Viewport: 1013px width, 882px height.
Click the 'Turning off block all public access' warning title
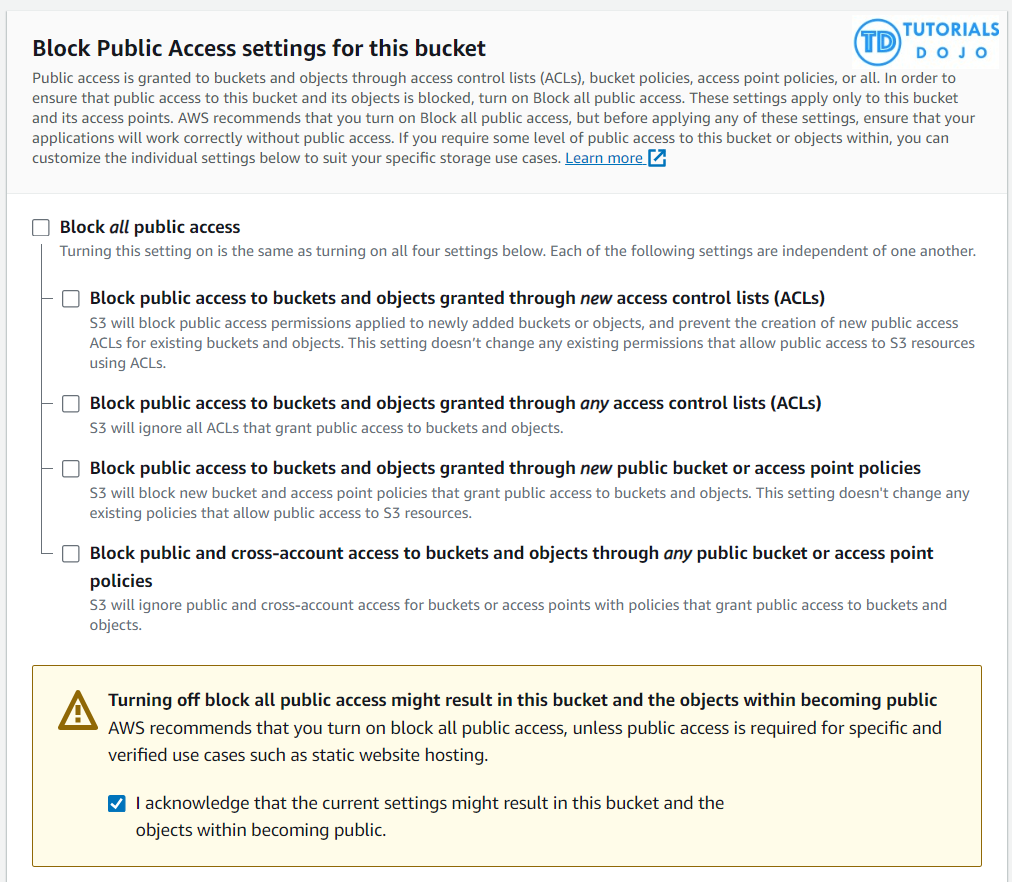point(522,700)
